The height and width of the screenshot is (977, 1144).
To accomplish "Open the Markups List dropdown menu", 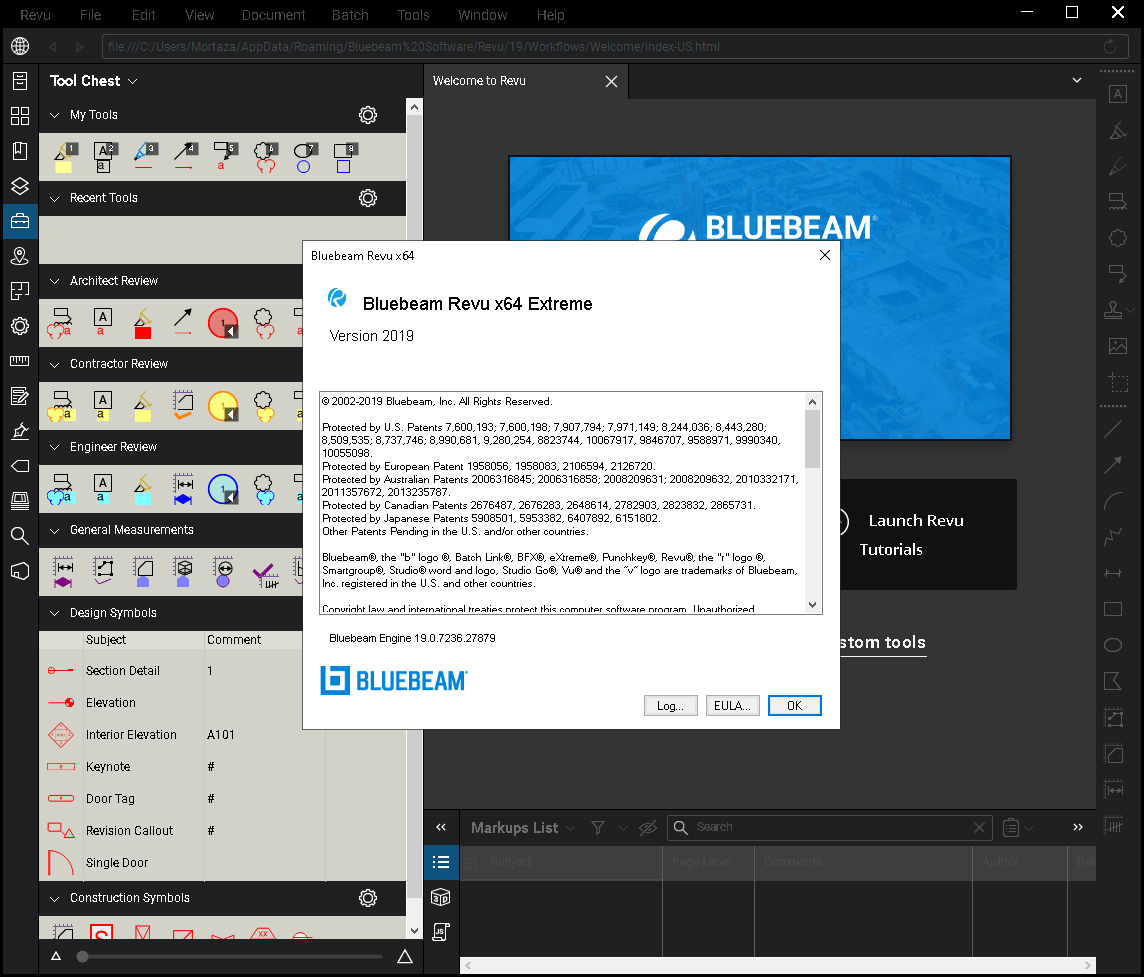I will point(570,828).
